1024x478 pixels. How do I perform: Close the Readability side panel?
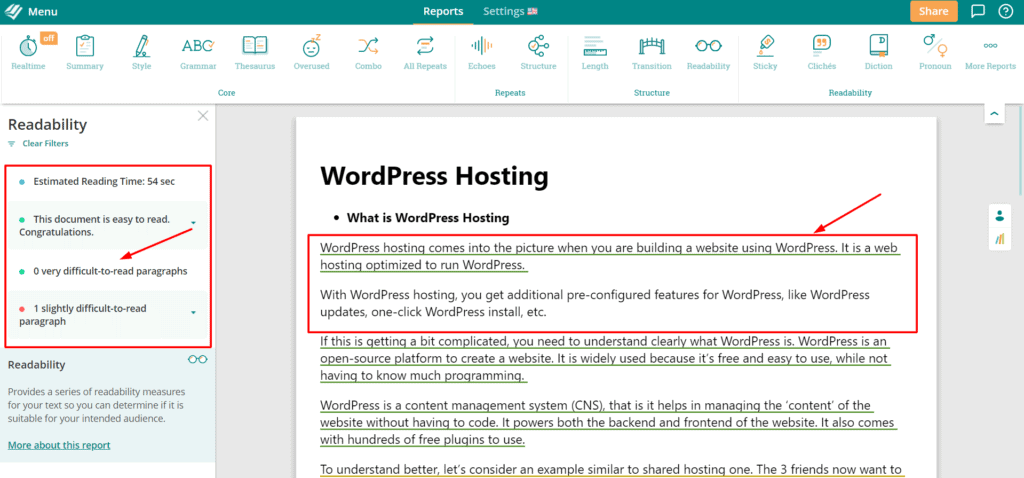click(x=203, y=116)
